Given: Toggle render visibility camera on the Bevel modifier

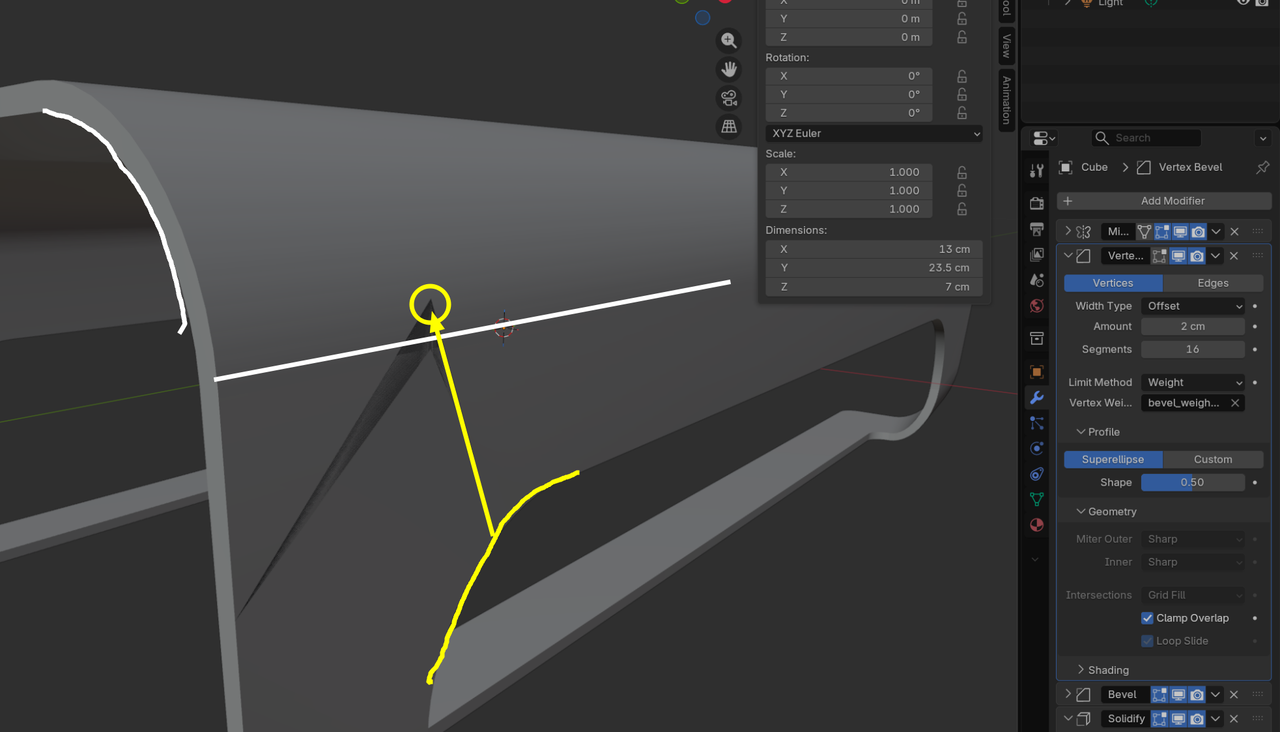Looking at the screenshot, I should [1197, 694].
